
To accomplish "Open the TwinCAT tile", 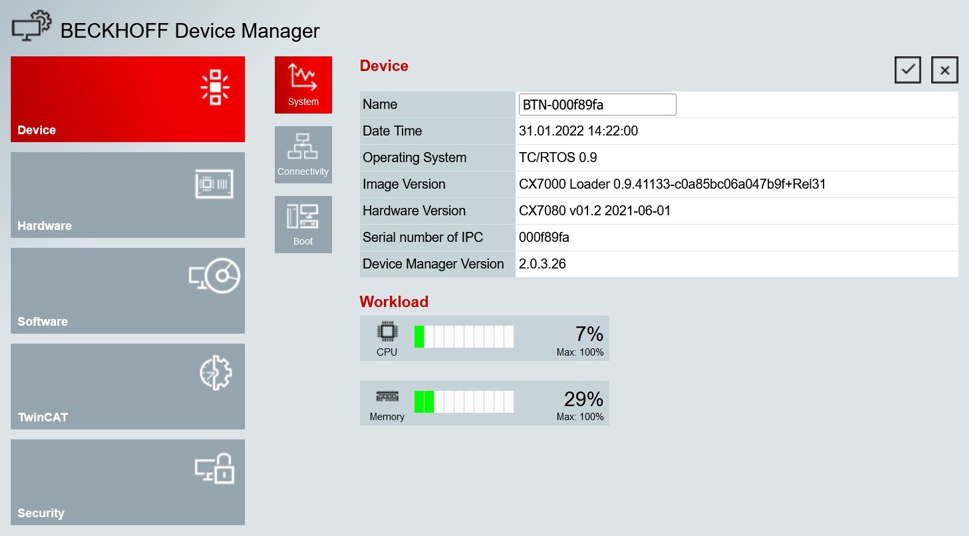I will click(x=128, y=386).
